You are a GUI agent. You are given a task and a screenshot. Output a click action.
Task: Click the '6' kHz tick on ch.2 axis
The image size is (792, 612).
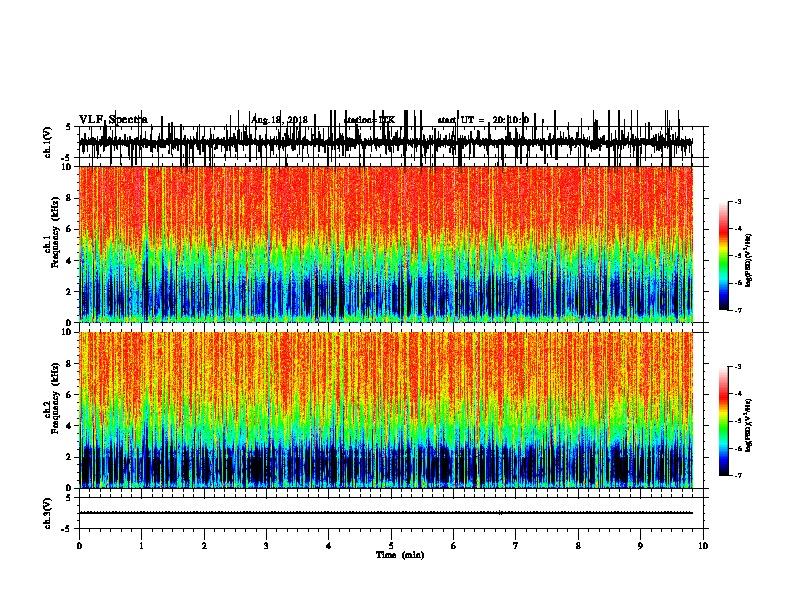tap(70, 395)
